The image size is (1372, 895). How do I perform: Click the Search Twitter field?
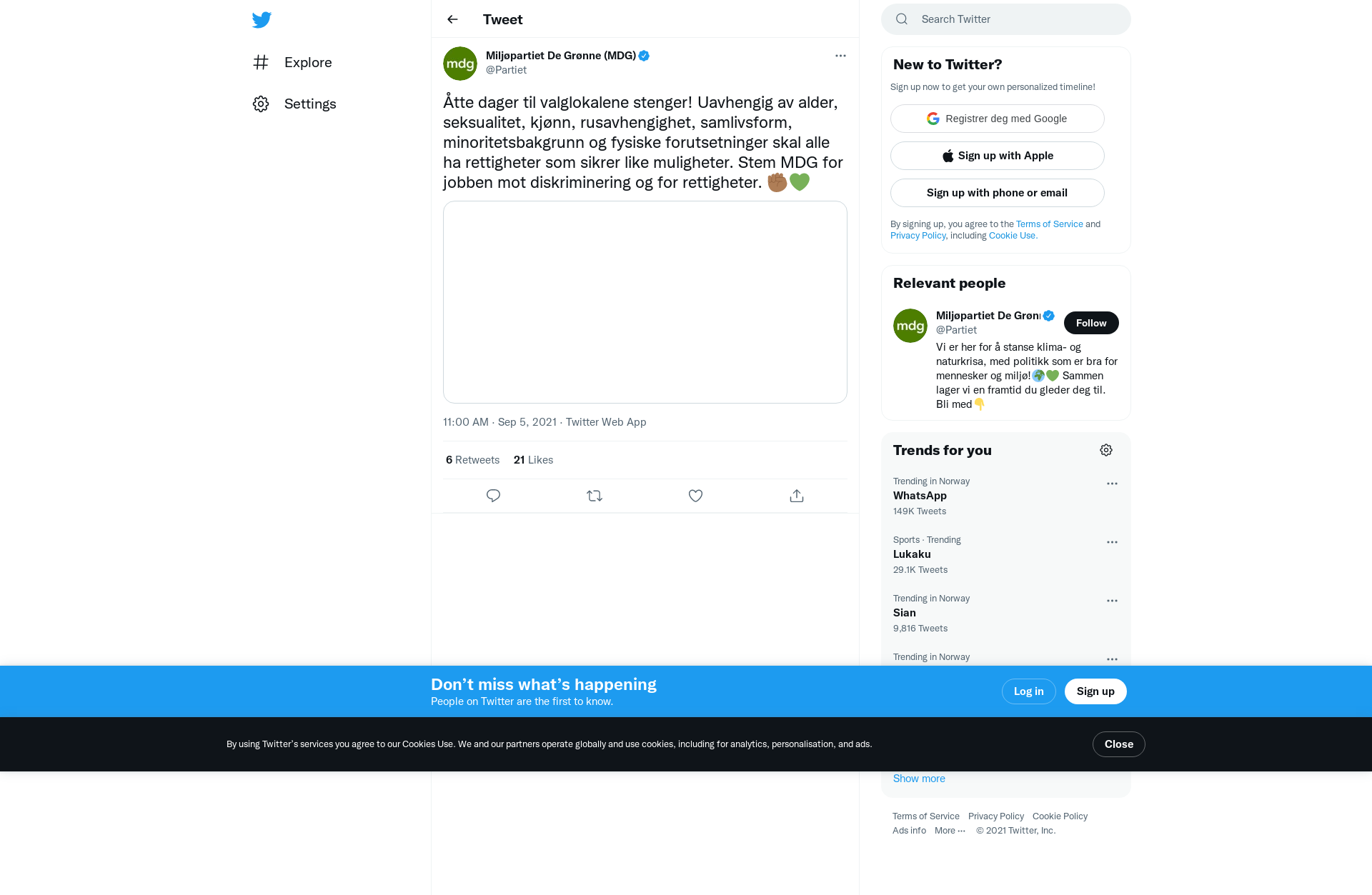click(x=1006, y=19)
